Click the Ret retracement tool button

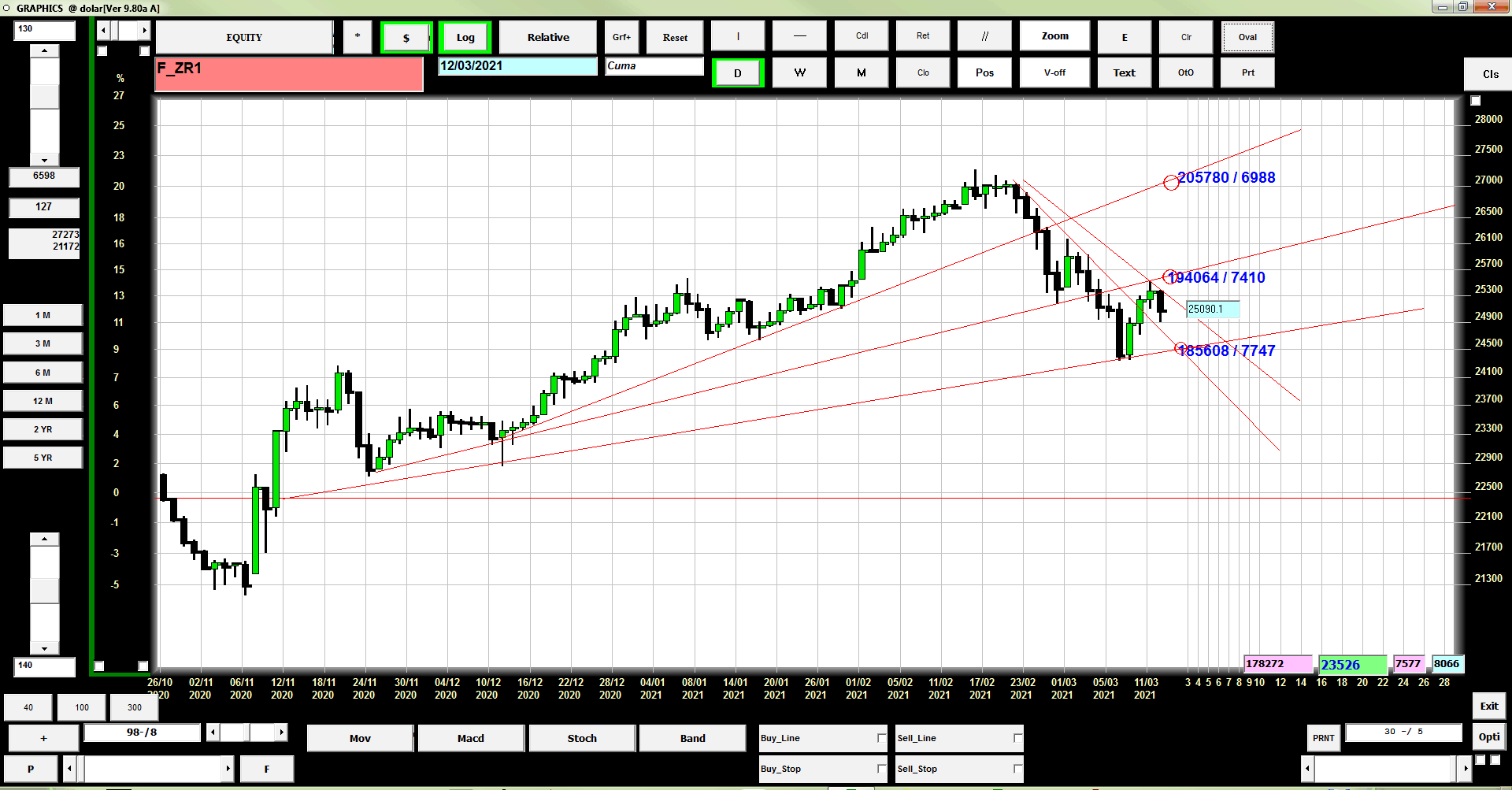click(923, 36)
